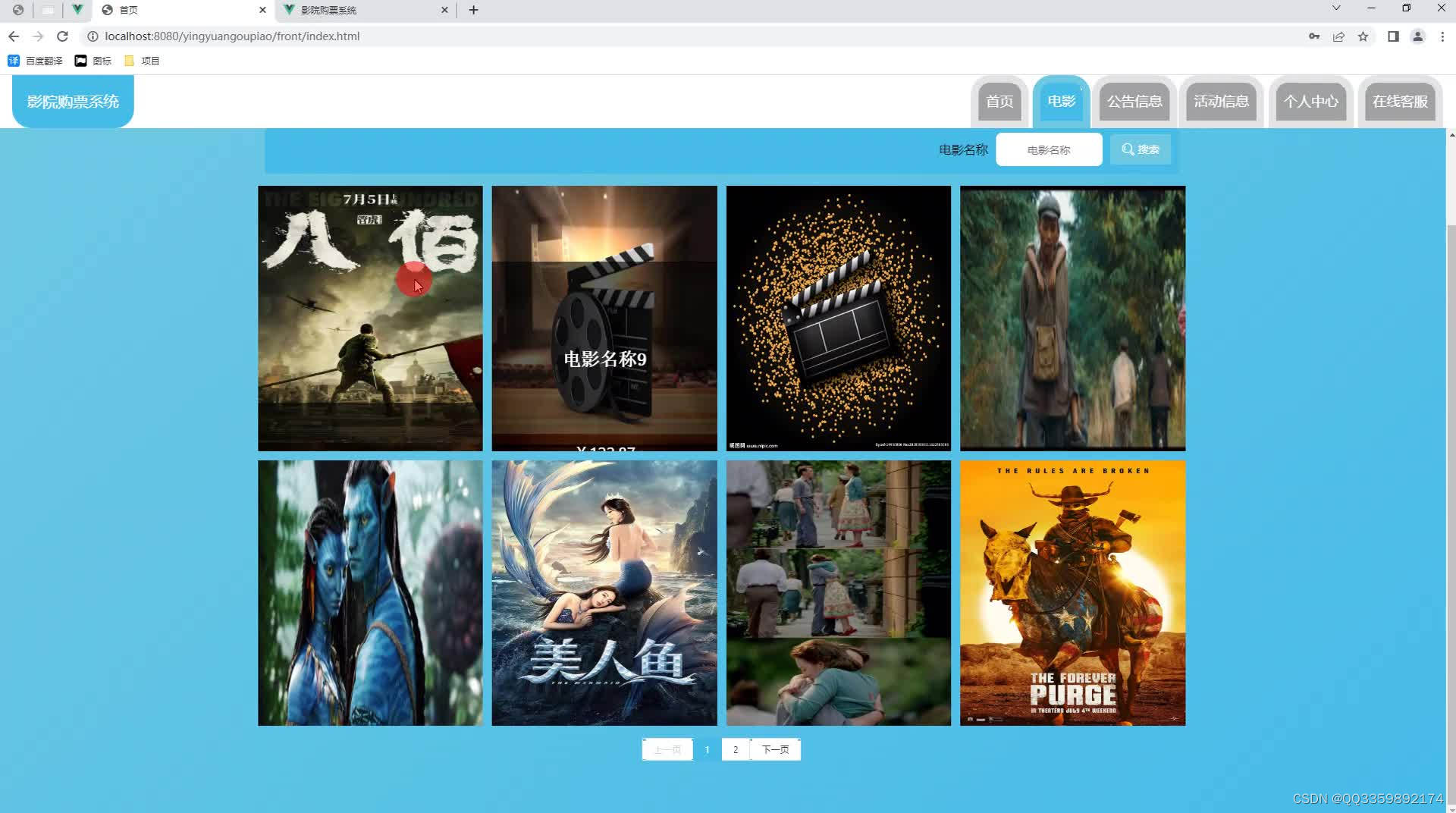Open the Avatar movie poster
Viewport: 1456px width, 813px height.
370,593
